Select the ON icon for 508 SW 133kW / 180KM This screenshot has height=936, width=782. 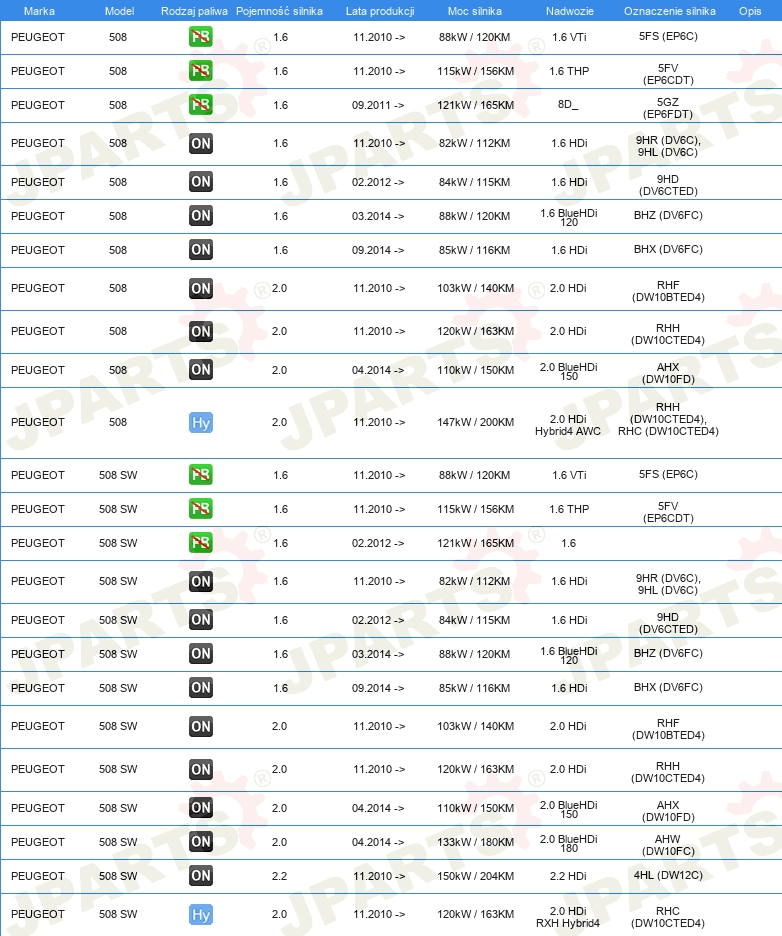[201, 842]
